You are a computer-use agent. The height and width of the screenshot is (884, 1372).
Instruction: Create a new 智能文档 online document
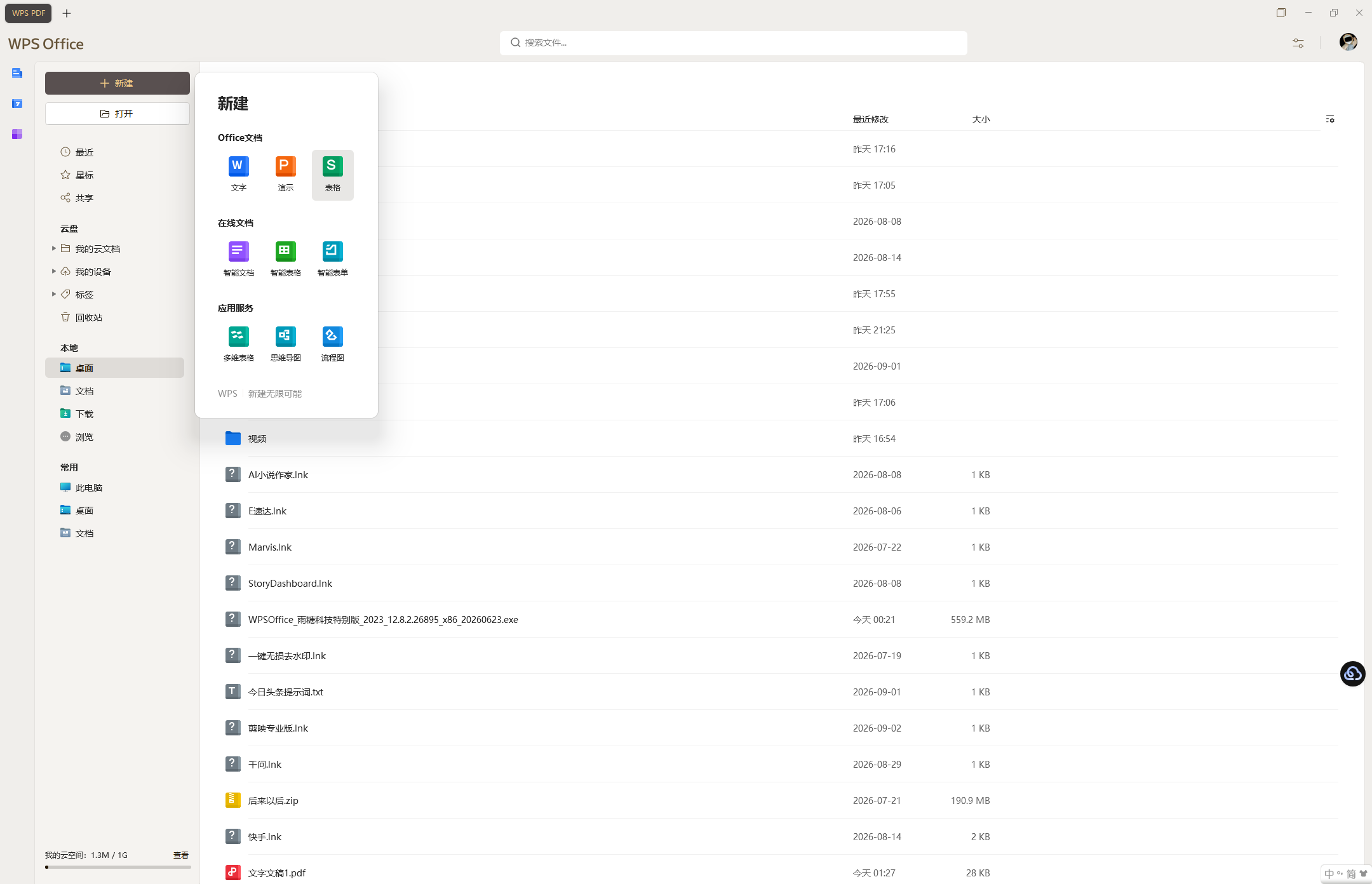tap(238, 259)
